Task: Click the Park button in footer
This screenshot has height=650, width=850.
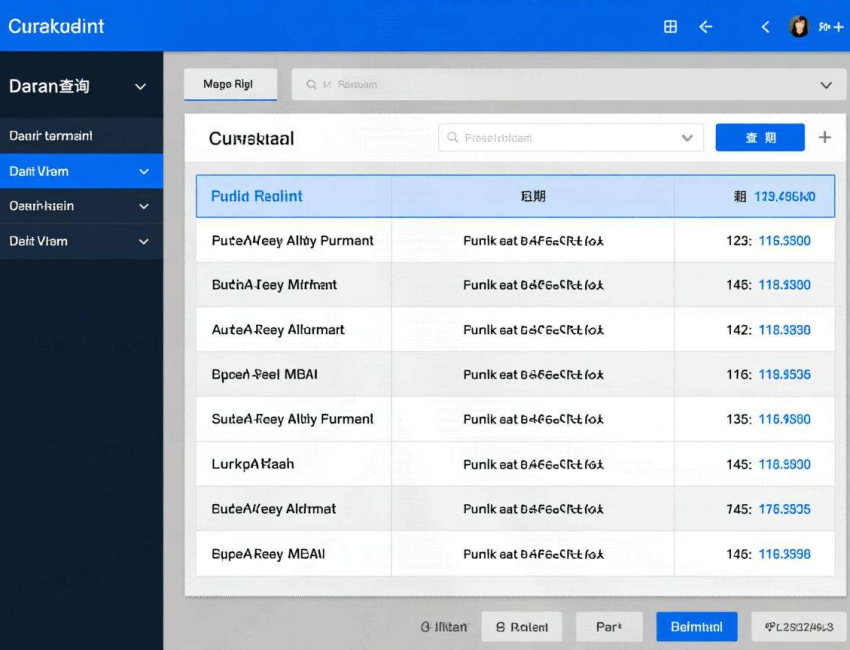Action: [609, 627]
